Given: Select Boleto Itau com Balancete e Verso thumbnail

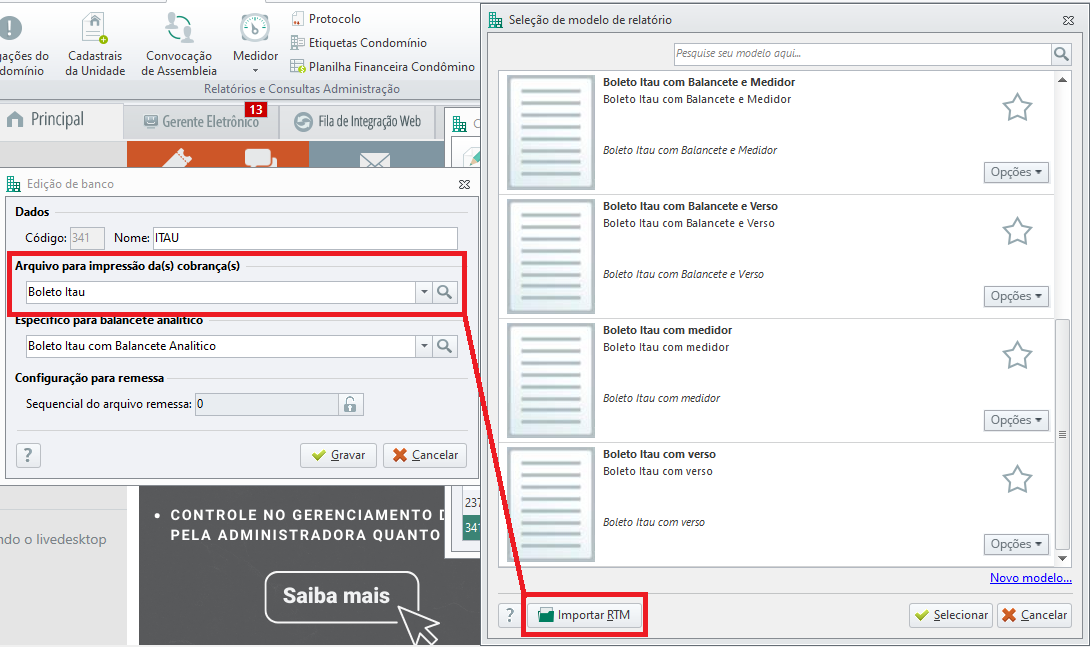Looking at the screenshot, I should coord(551,256).
